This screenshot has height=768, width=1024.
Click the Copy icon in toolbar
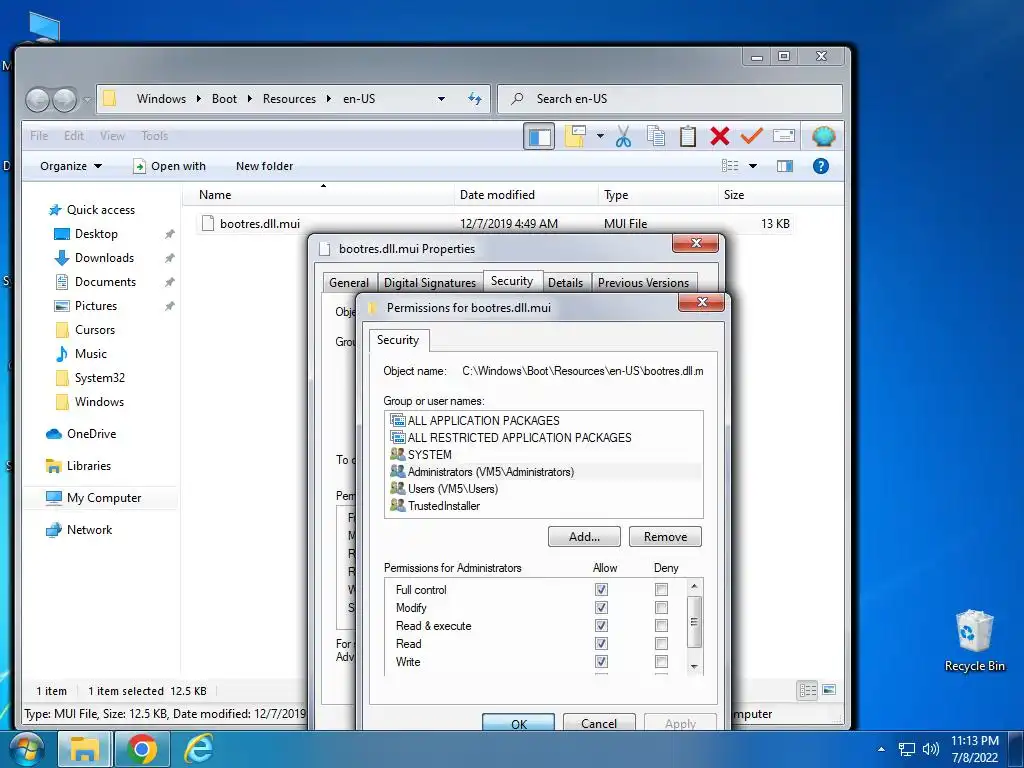(656, 136)
